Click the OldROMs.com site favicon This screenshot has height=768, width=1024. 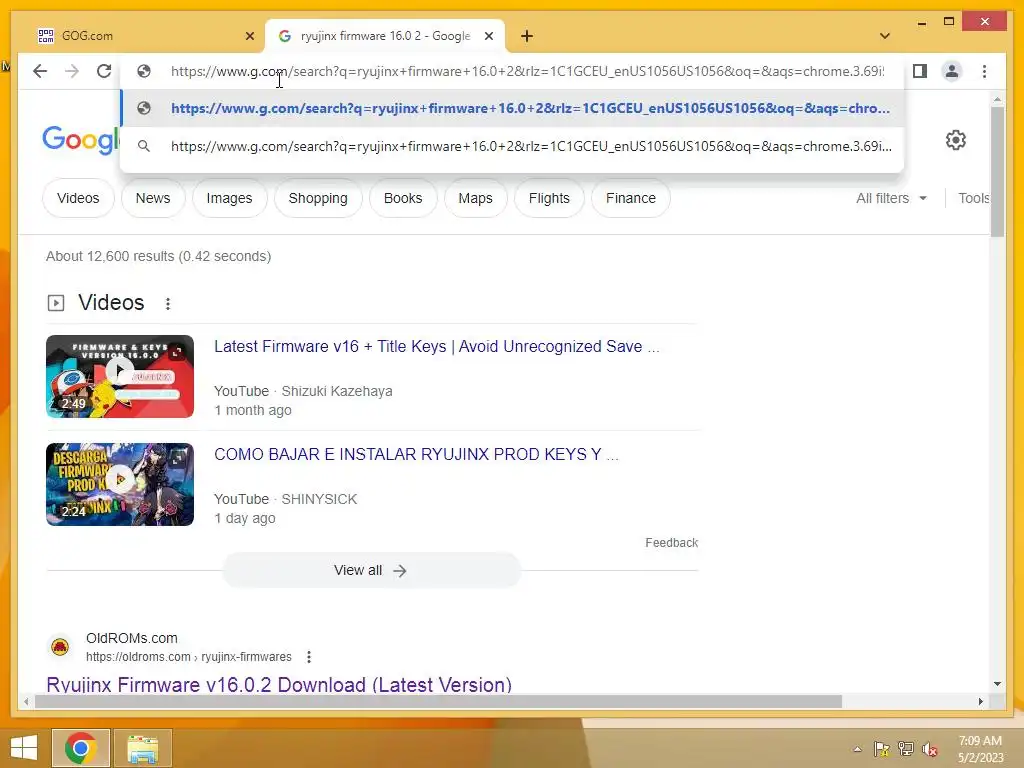60,647
